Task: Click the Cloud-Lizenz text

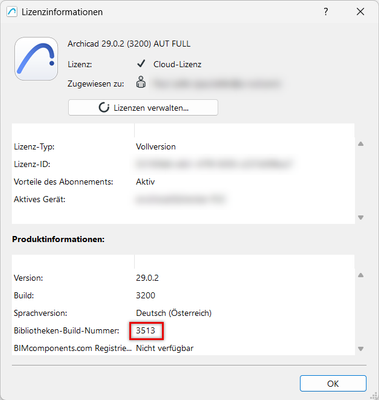Action: (x=177, y=64)
